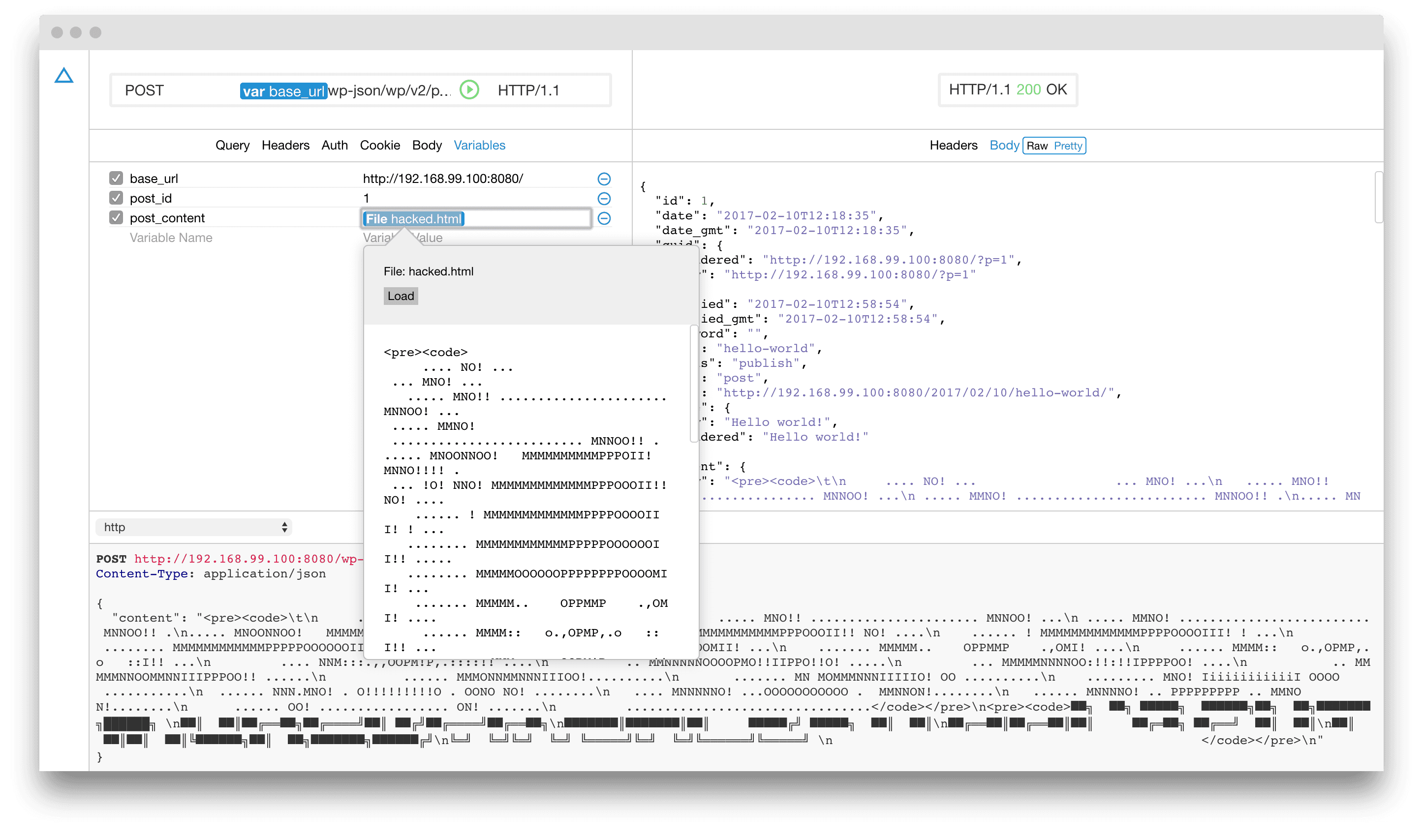Uncheck the post_content variable checkbox
The image size is (1423, 840).
tap(116, 217)
